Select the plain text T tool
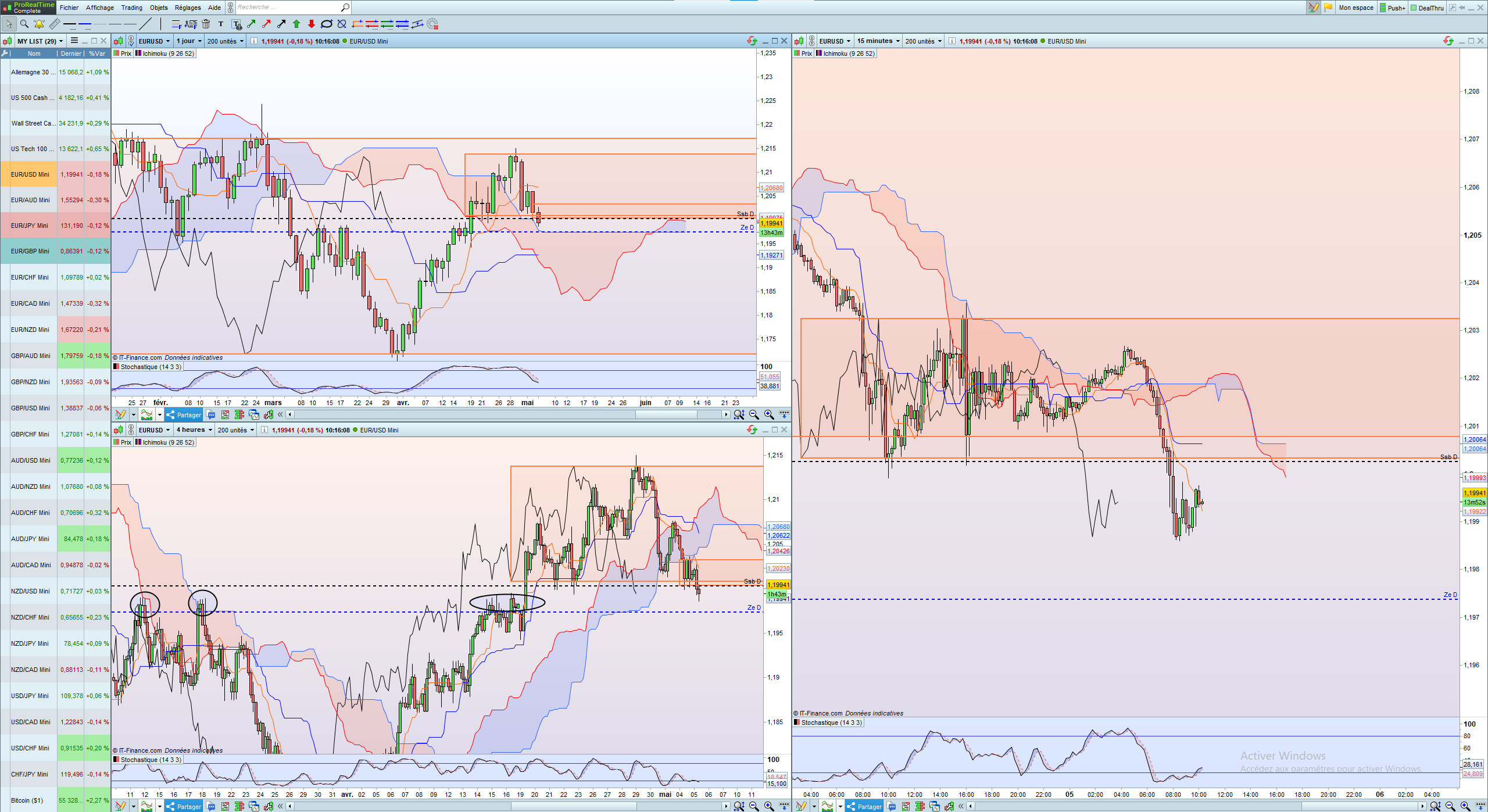 [221, 24]
